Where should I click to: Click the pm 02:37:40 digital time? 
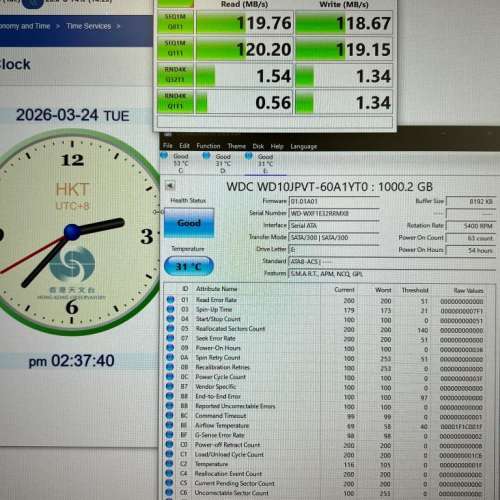(x=71, y=361)
